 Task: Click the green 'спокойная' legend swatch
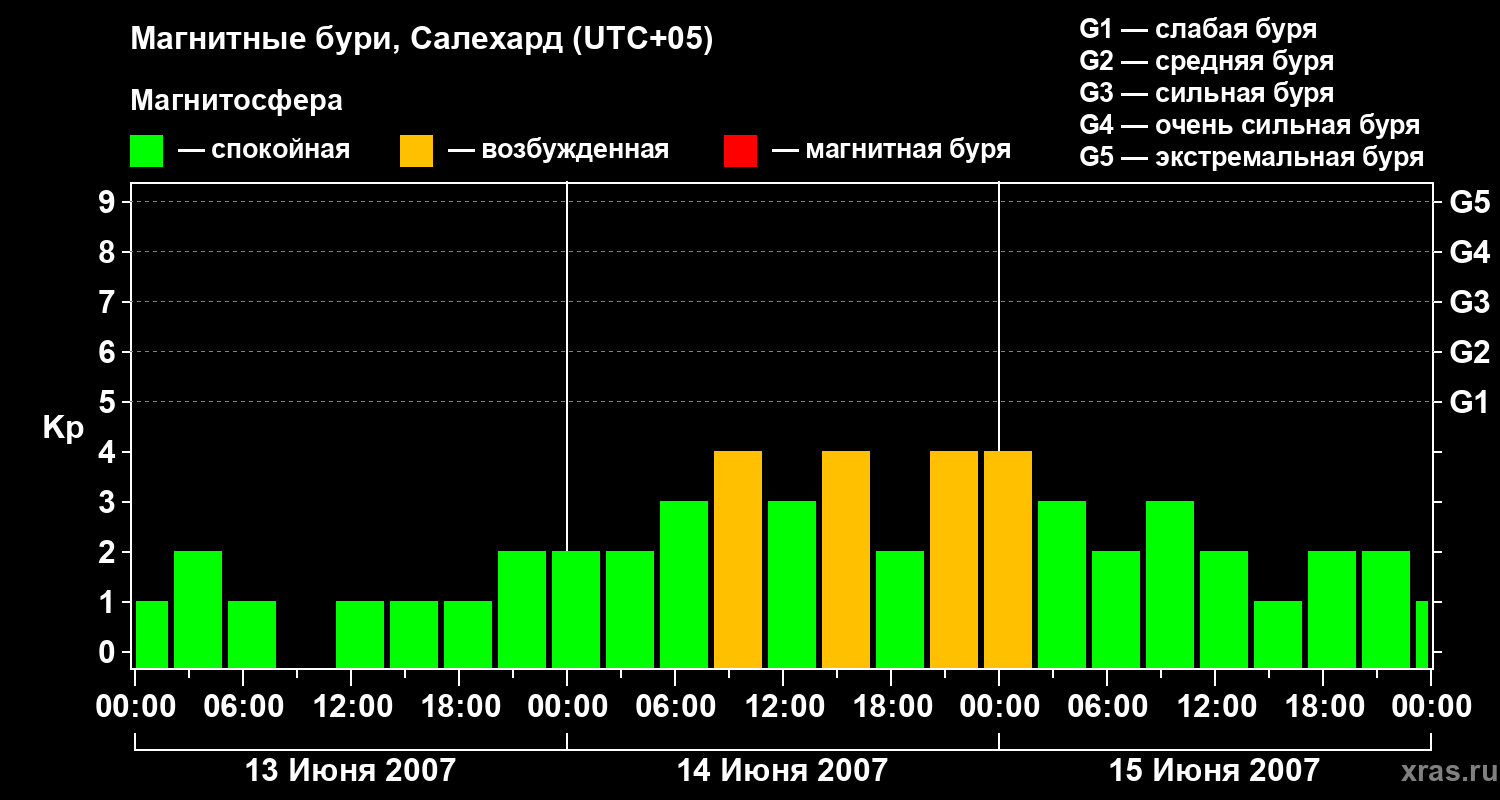[x=146, y=150]
